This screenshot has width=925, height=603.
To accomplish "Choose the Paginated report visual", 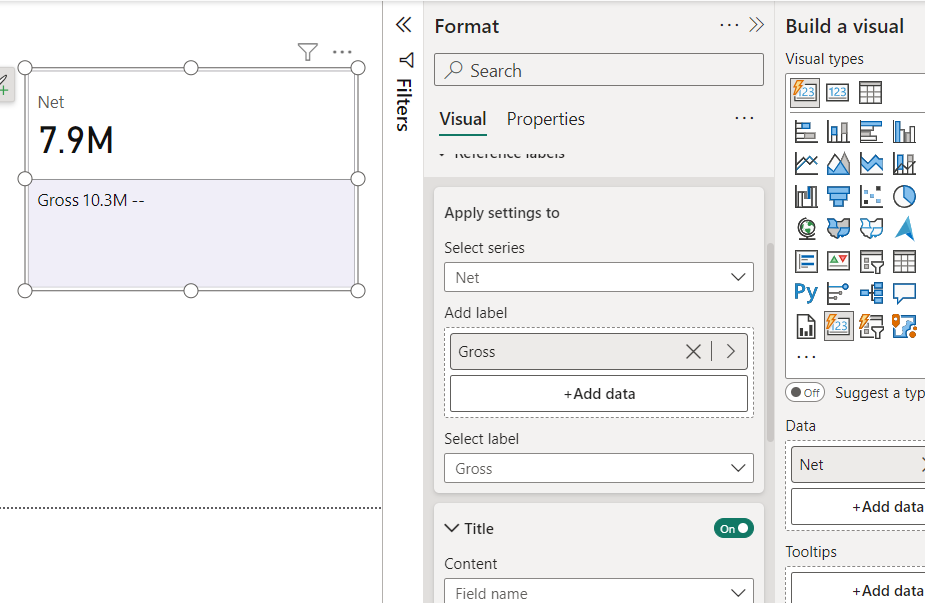I will 806,326.
